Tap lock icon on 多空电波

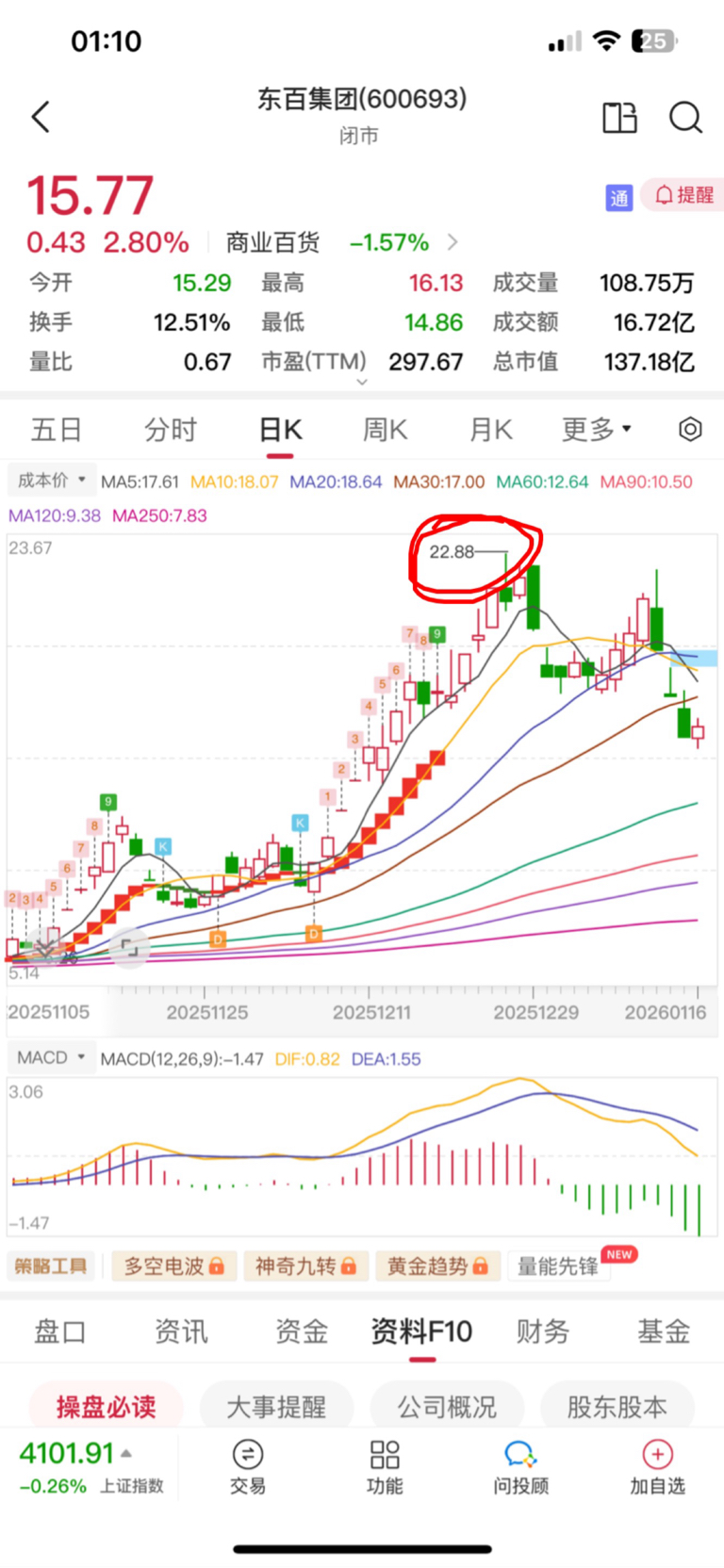click(x=217, y=1266)
